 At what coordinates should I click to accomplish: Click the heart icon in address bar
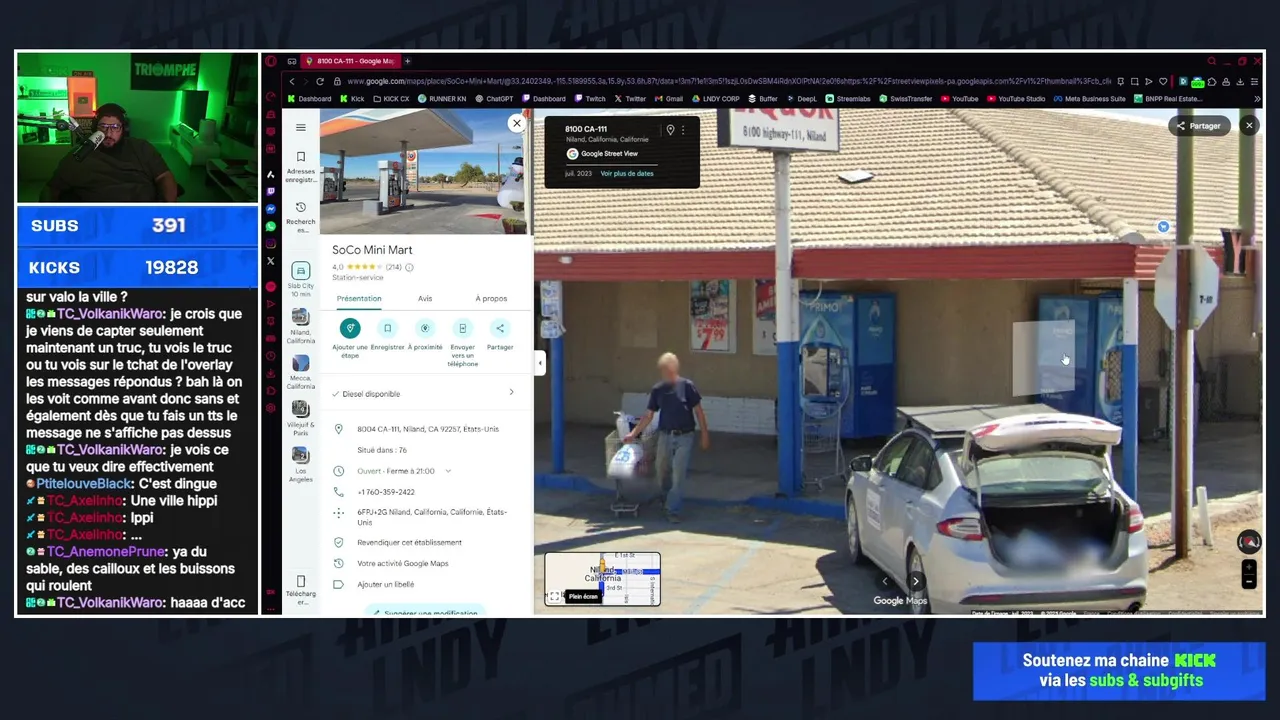tap(1163, 81)
